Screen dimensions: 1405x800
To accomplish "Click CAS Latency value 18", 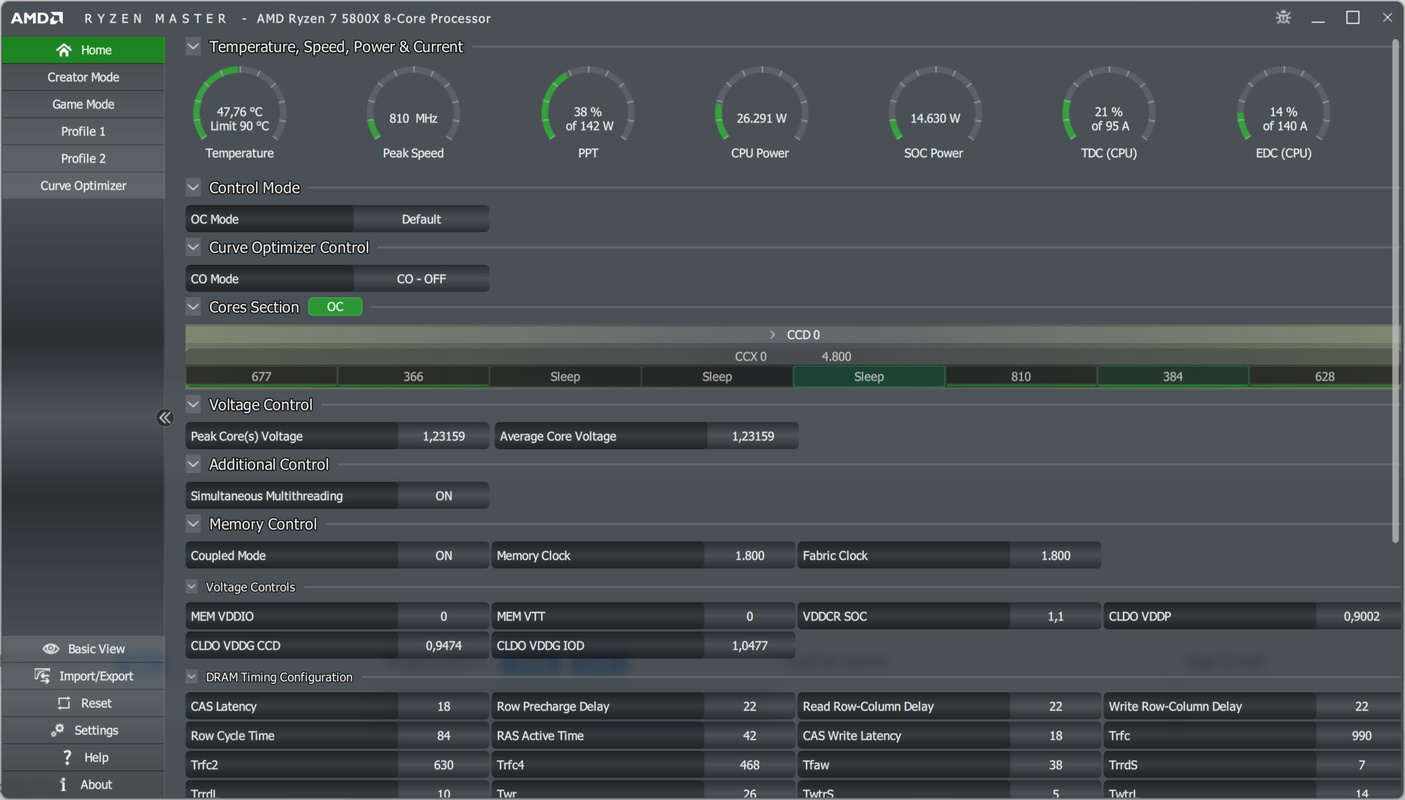I will pyautogui.click(x=443, y=706).
